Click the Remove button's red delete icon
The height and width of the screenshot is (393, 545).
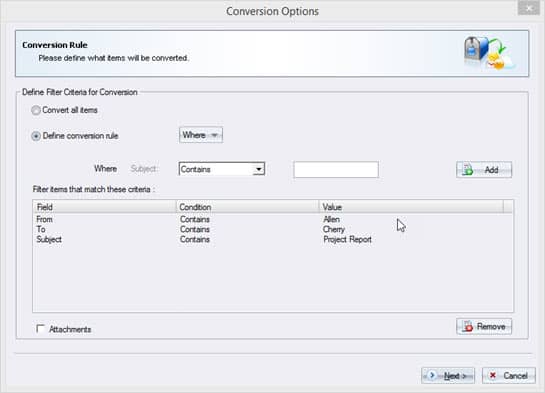(x=468, y=326)
